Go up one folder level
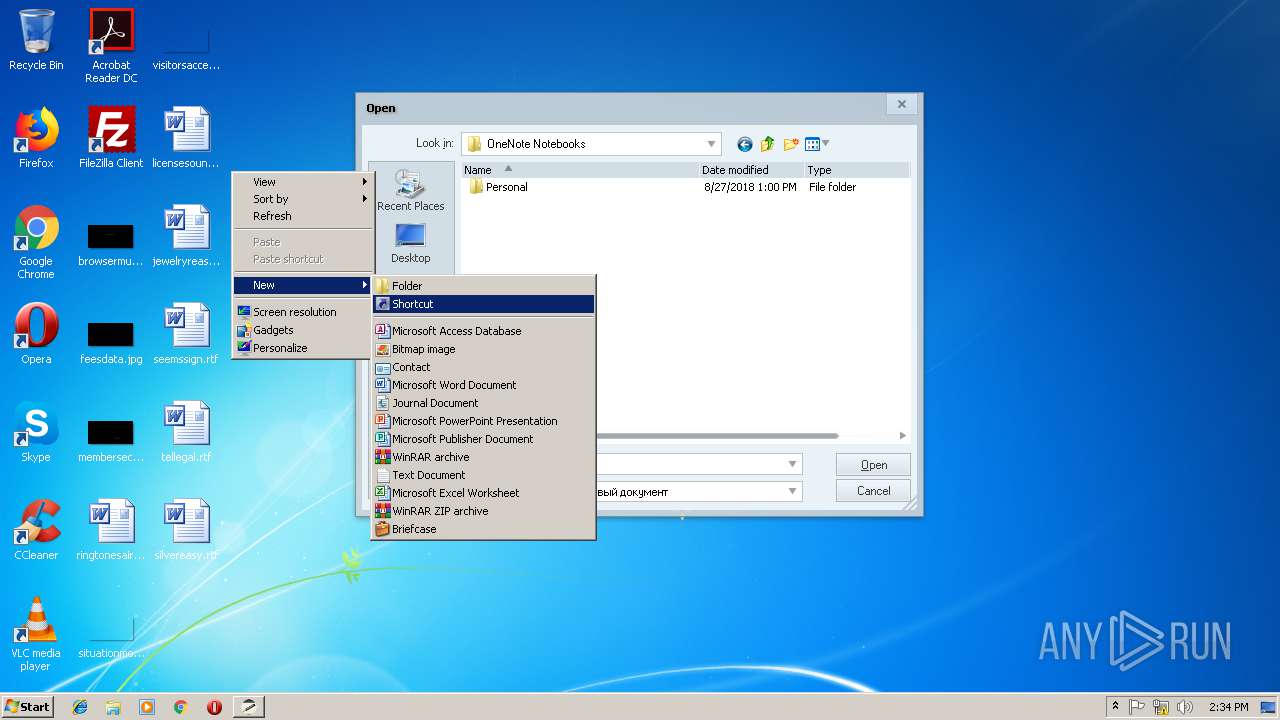This screenshot has height=720, width=1280. tap(768, 144)
